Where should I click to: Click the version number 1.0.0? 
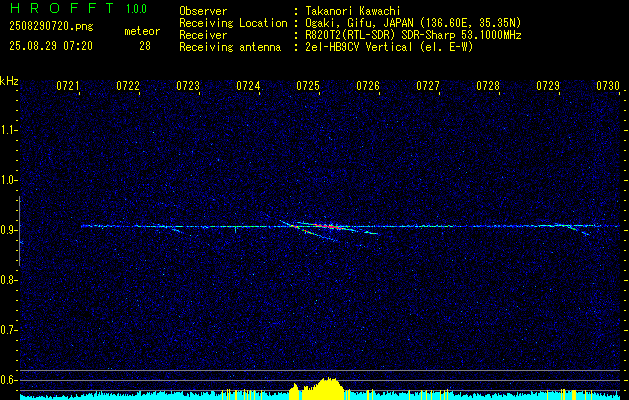point(136,9)
